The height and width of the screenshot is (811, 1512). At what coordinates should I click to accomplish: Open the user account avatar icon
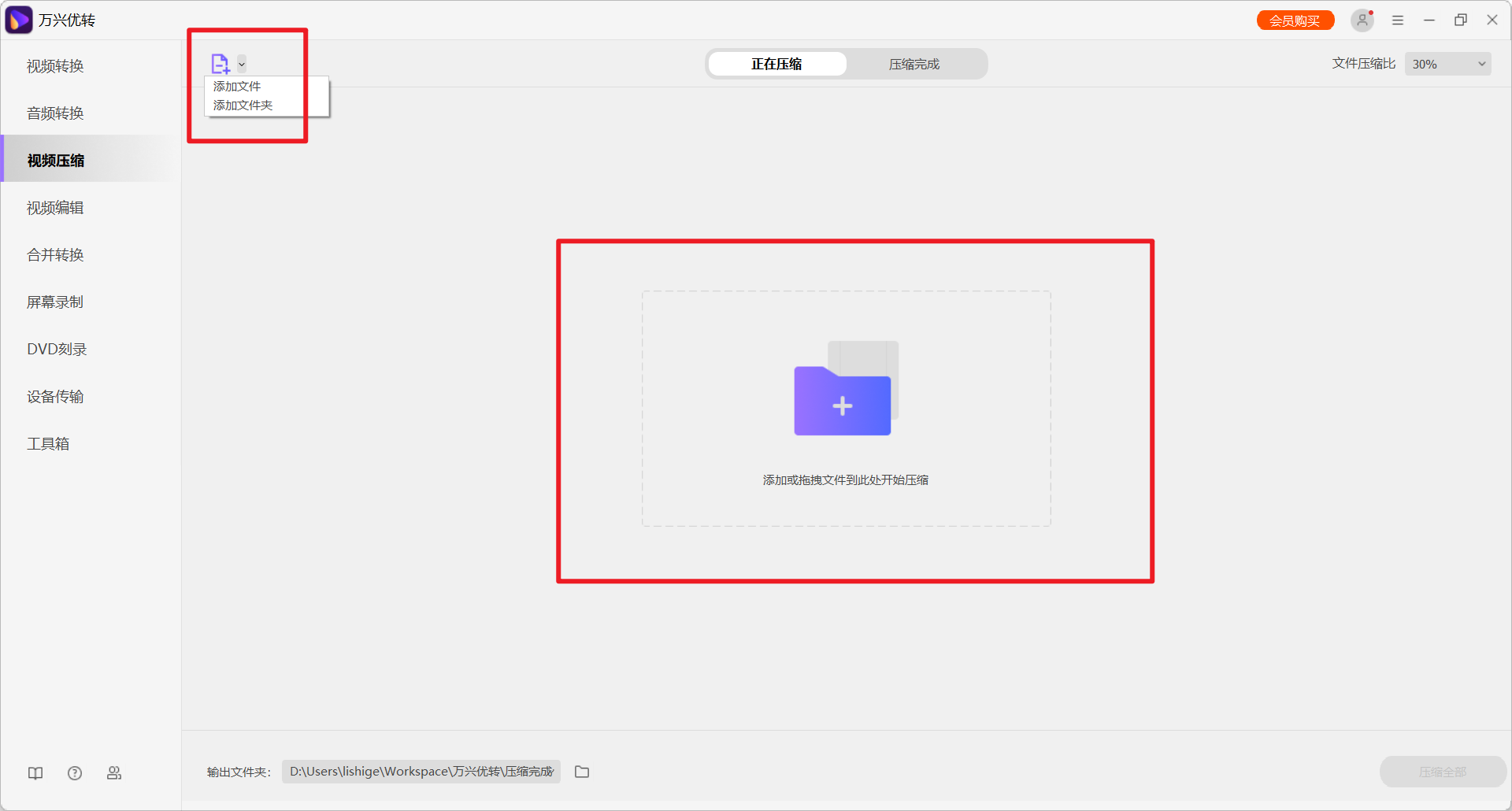coord(1362,20)
